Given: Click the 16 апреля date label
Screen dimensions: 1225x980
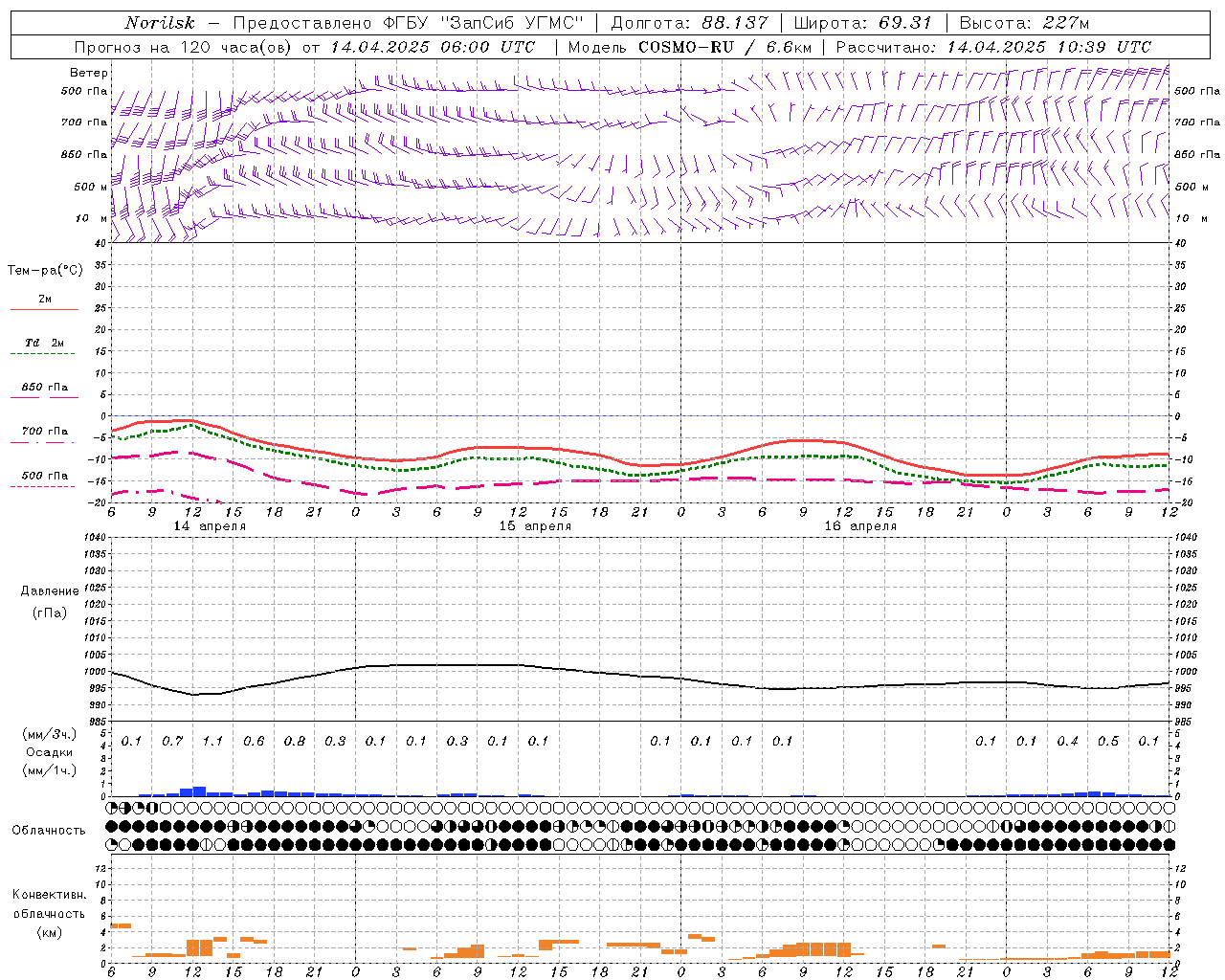Looking at the screenshot, I should tap(860, 526).
